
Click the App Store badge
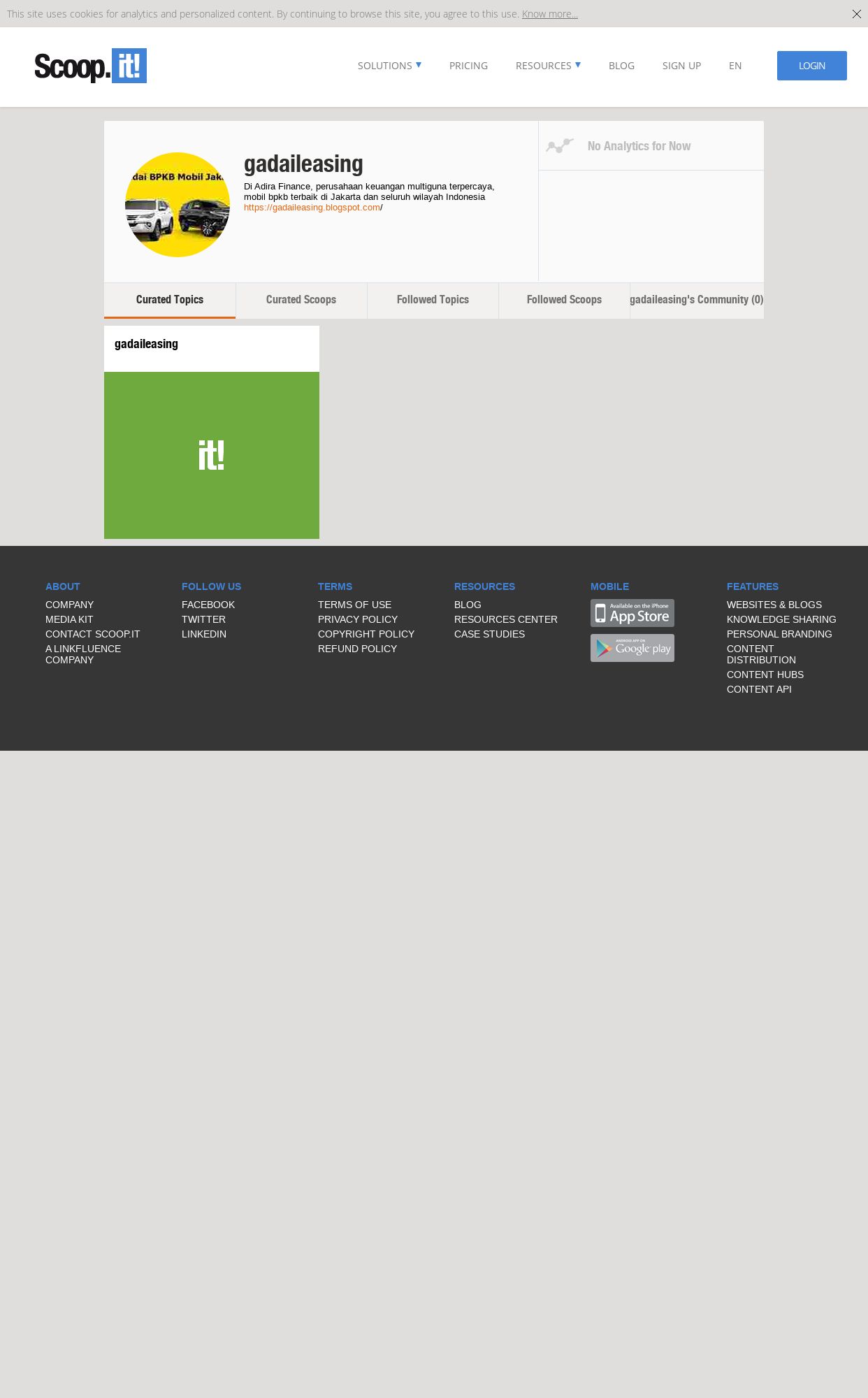[x=632, y=613]
